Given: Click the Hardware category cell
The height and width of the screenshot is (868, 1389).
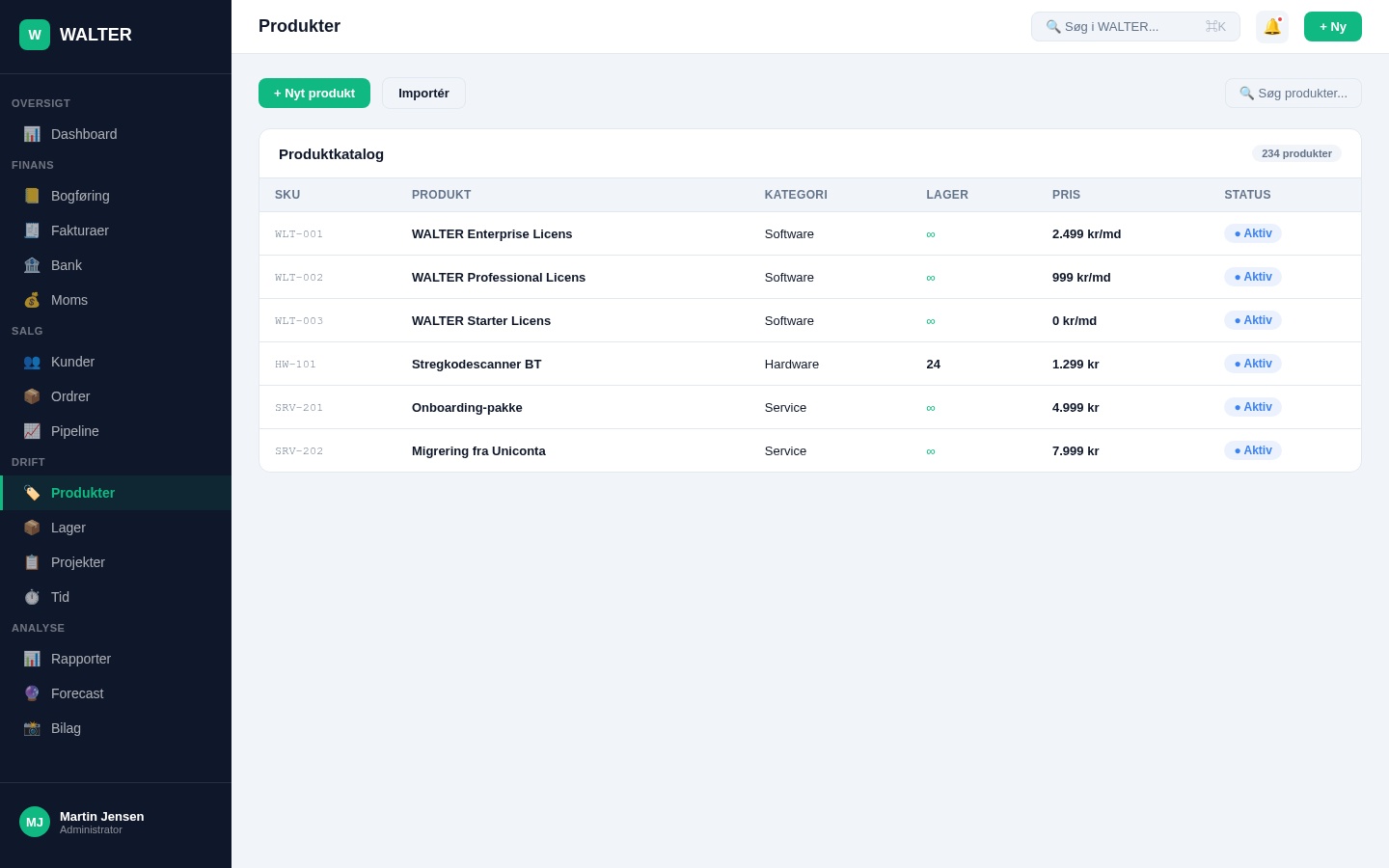Looking at the screenshot, I should point(792,365).
